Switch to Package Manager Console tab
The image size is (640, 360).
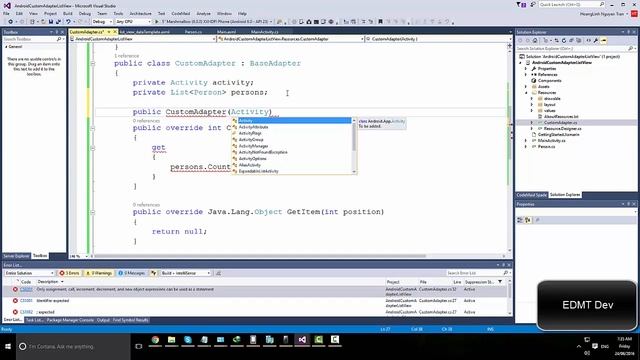70,320
